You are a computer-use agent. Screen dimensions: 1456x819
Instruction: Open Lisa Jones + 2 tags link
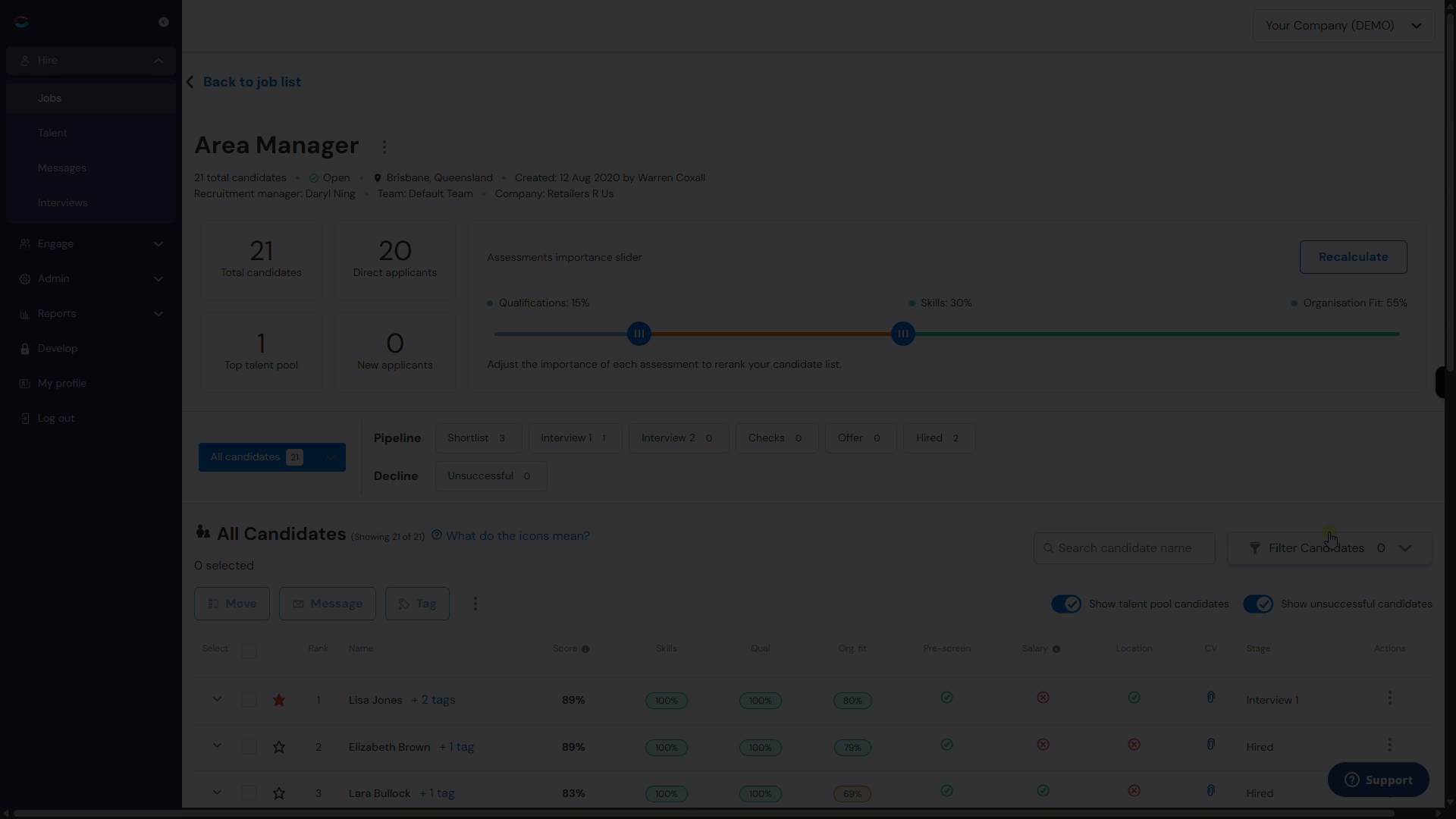coord(433,700)
